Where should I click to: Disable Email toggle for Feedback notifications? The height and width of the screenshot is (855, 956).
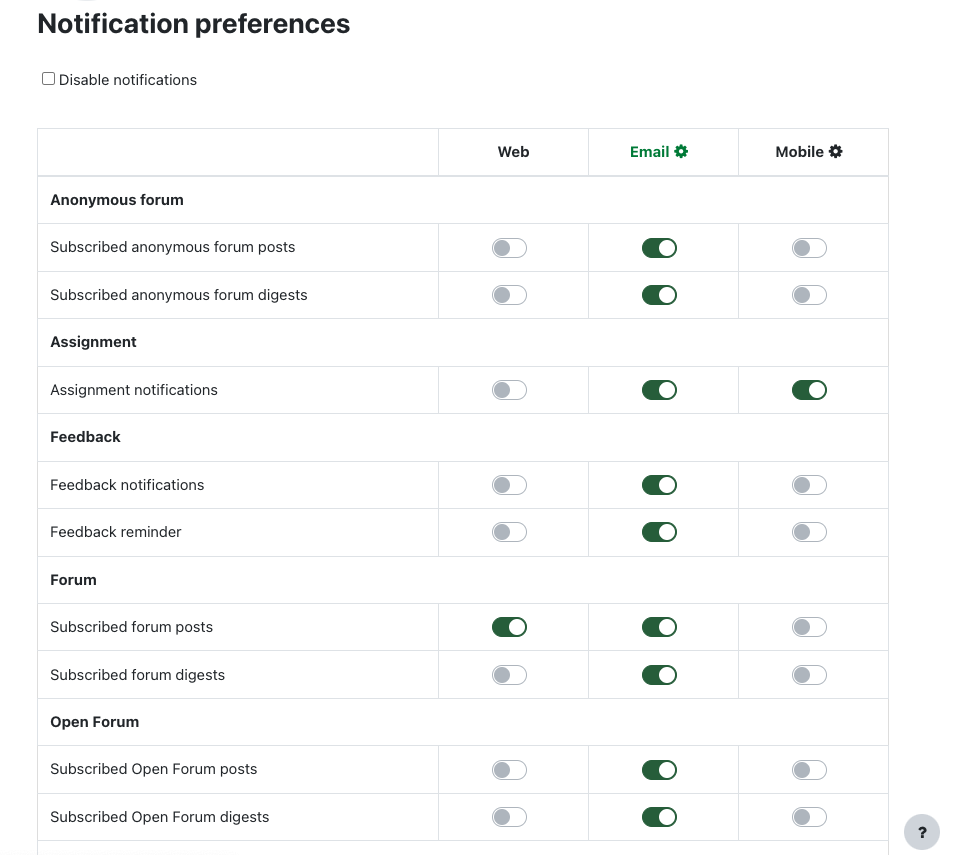tap(659, 485)
